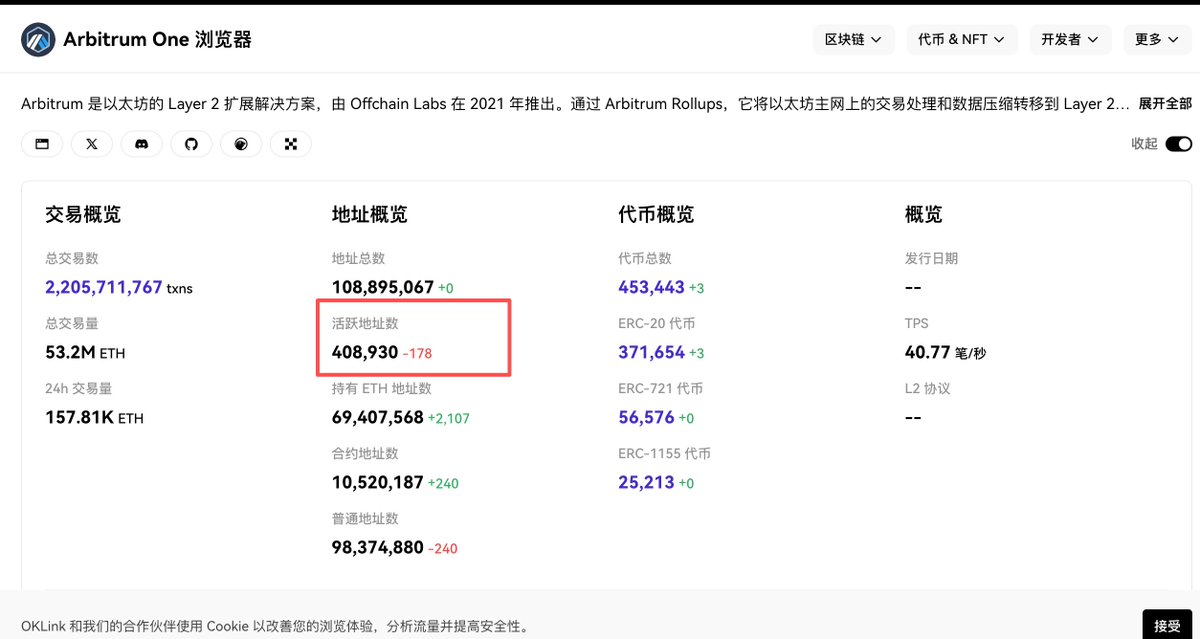Click the TPS value 40.77 笔/秒
1200x639 pixels.
pos(945,352)
